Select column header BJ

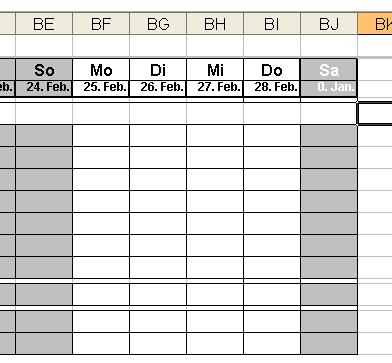(329, 24)
